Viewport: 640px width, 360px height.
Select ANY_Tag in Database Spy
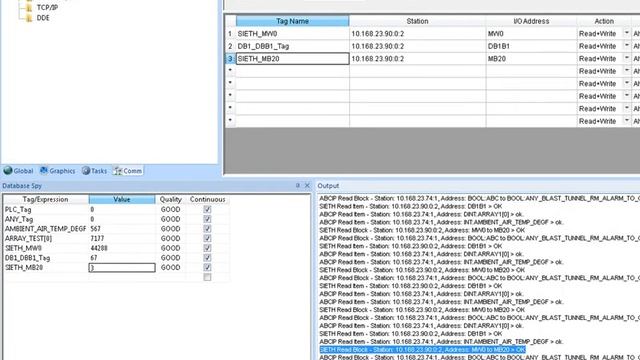(x=19, y=219)
